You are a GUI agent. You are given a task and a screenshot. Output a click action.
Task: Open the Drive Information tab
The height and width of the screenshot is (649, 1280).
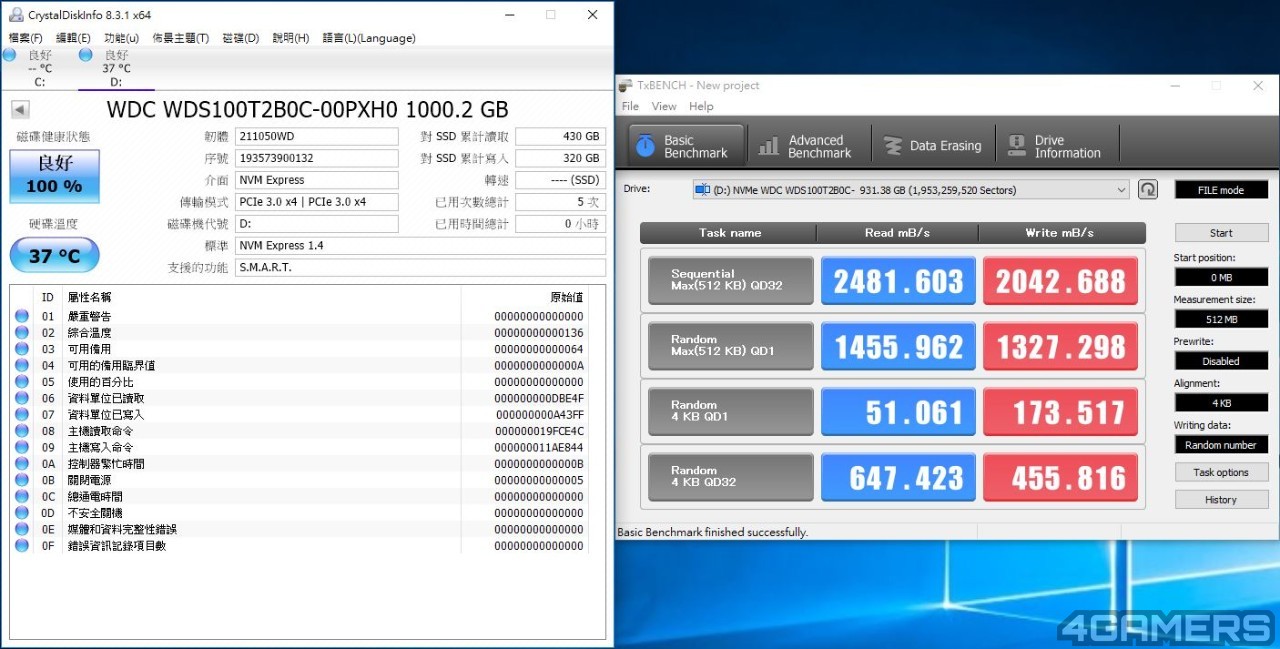pyautogui.click(x=1055, y=146)
